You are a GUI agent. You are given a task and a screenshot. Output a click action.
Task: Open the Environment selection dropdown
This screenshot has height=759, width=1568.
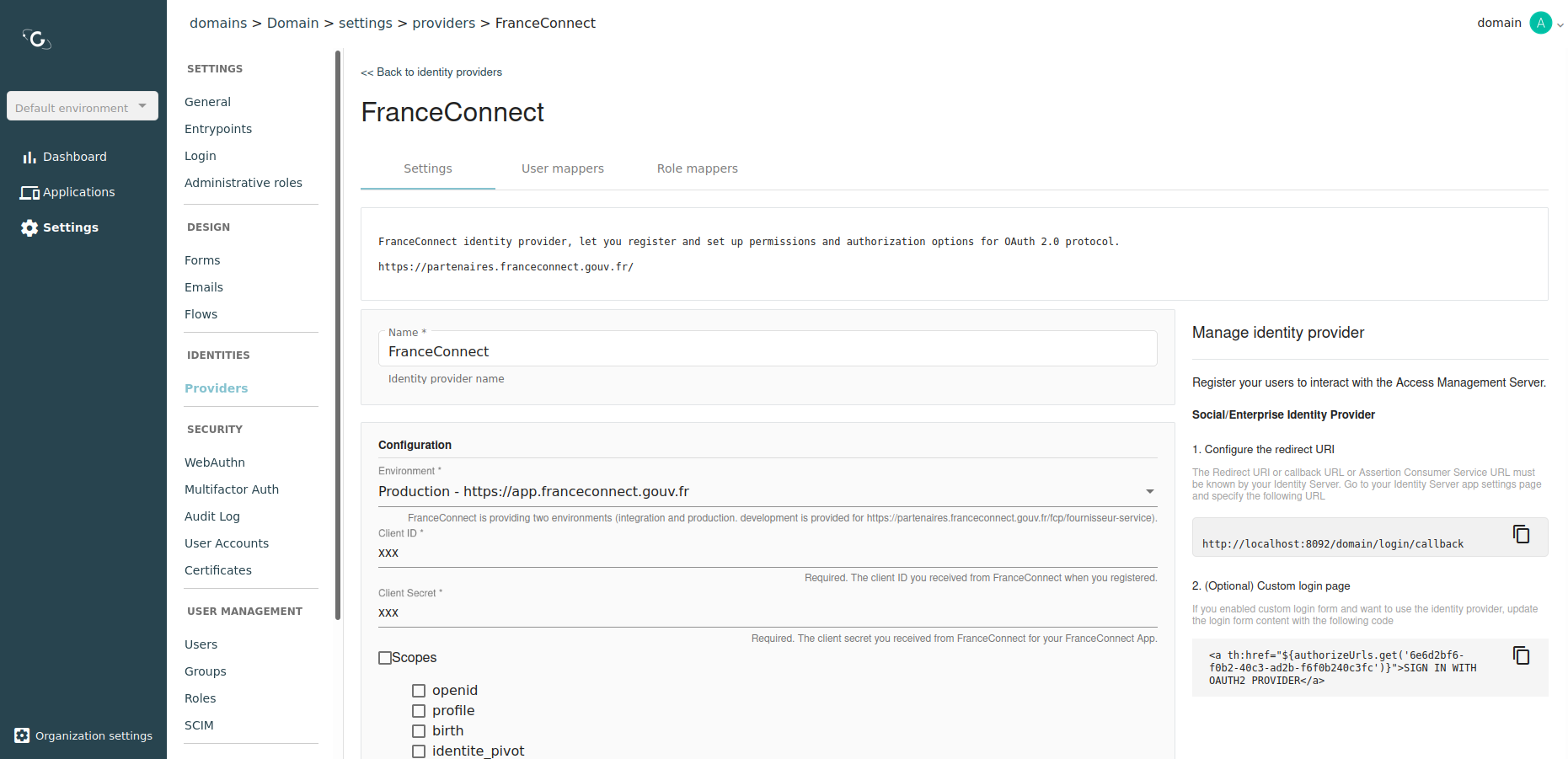pyautogui.click(x=767, y=491)
